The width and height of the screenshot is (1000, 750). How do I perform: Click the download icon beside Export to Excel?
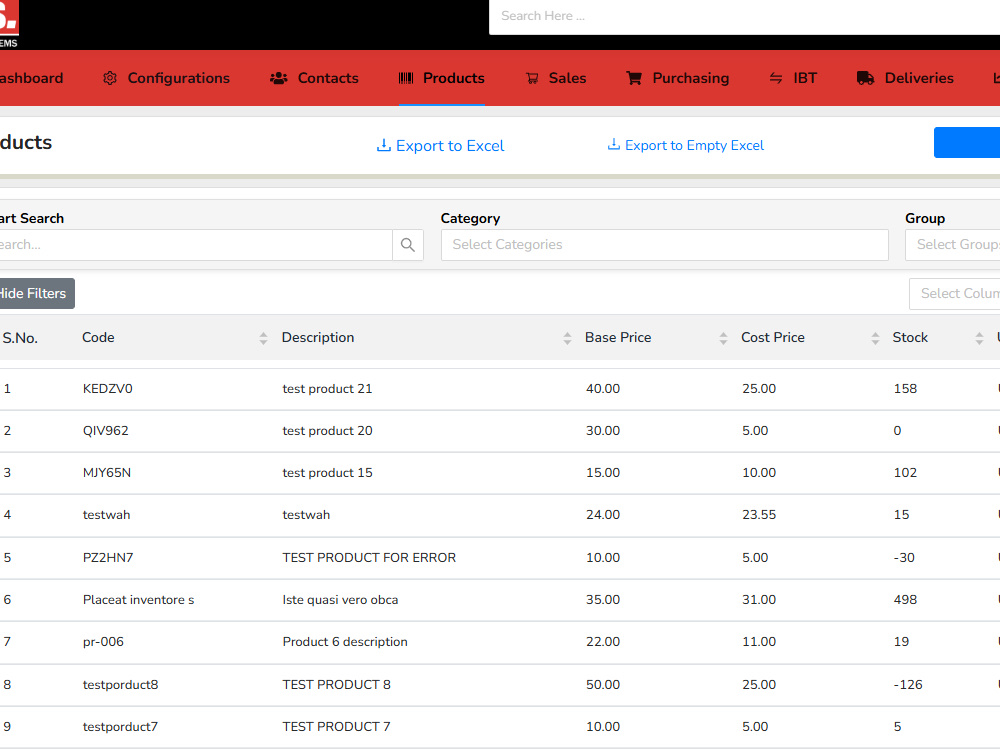click(x=383, y=145)
